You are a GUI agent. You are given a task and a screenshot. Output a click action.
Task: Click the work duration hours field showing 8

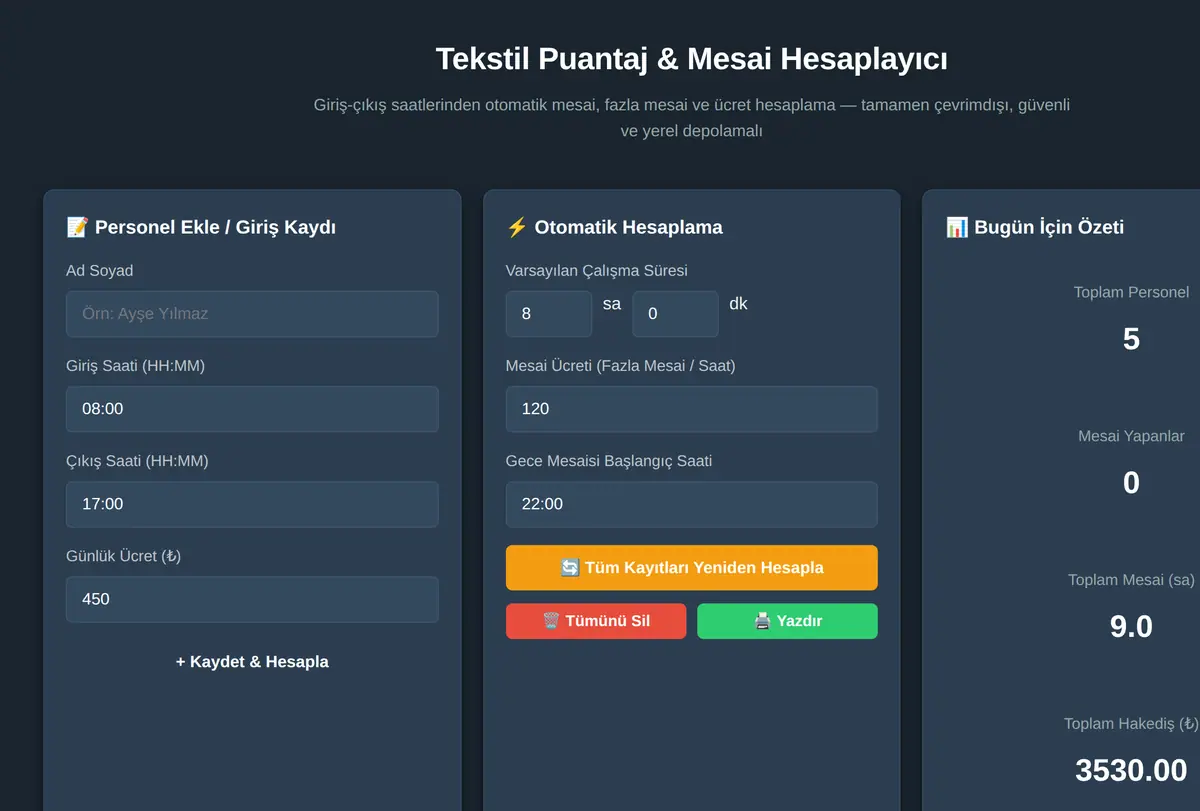[x=549, y=314]
